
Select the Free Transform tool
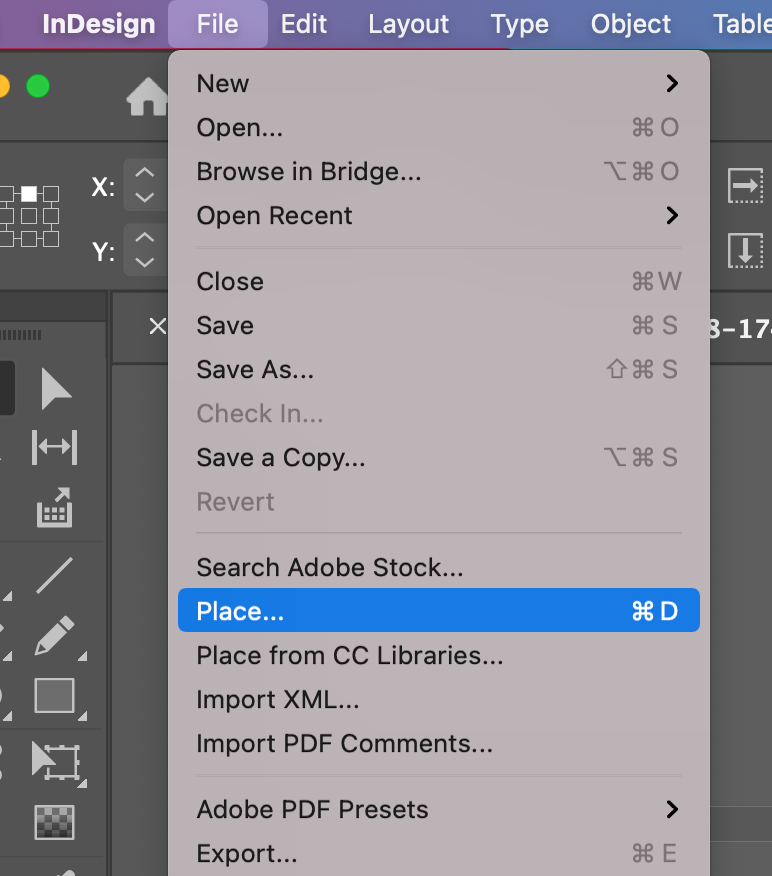point(55,760)
